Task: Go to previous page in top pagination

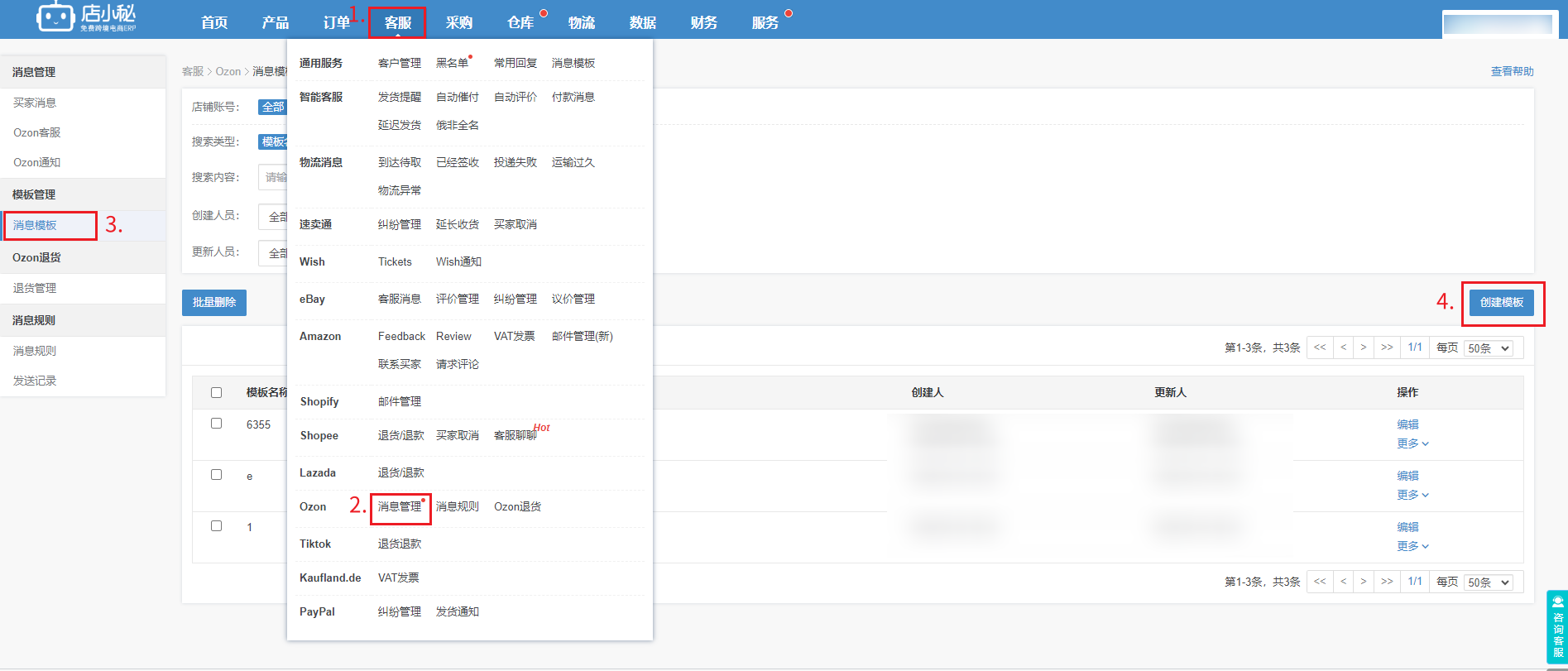Action: [x=1343, y=347]
